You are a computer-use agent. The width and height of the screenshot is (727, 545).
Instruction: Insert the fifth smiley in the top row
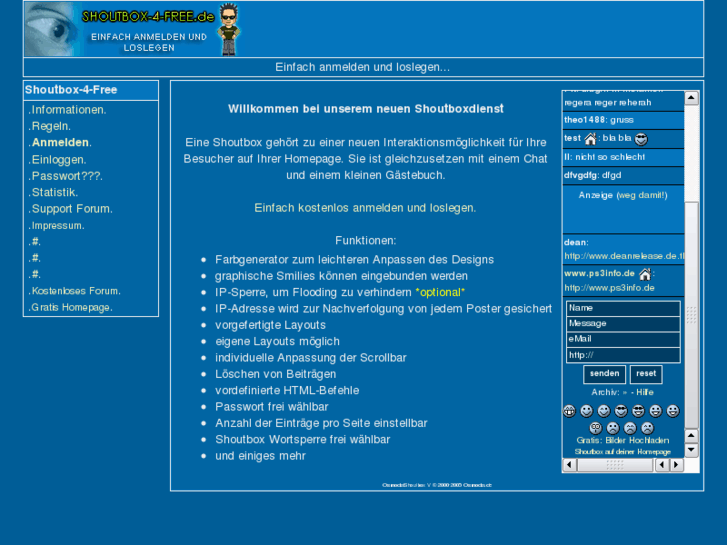tap(638, 411)
